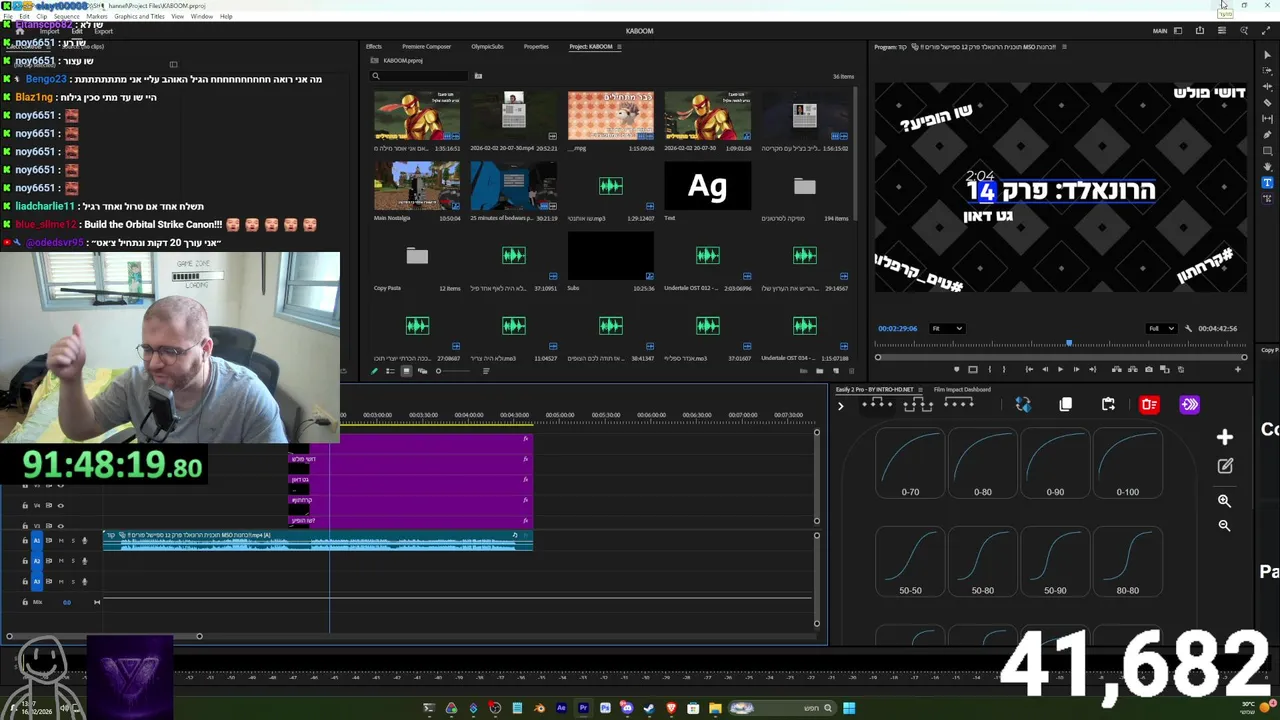Export frame with camera icon

[x=1149, y=370]
